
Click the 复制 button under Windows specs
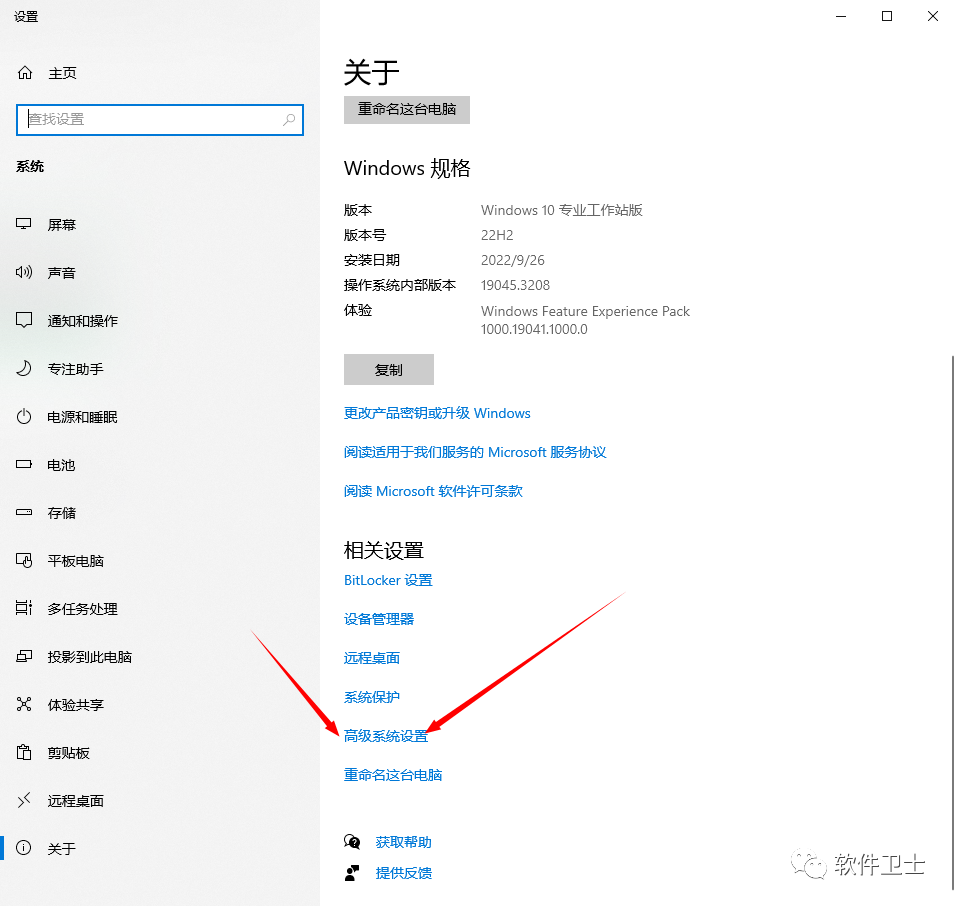[389, 369]
